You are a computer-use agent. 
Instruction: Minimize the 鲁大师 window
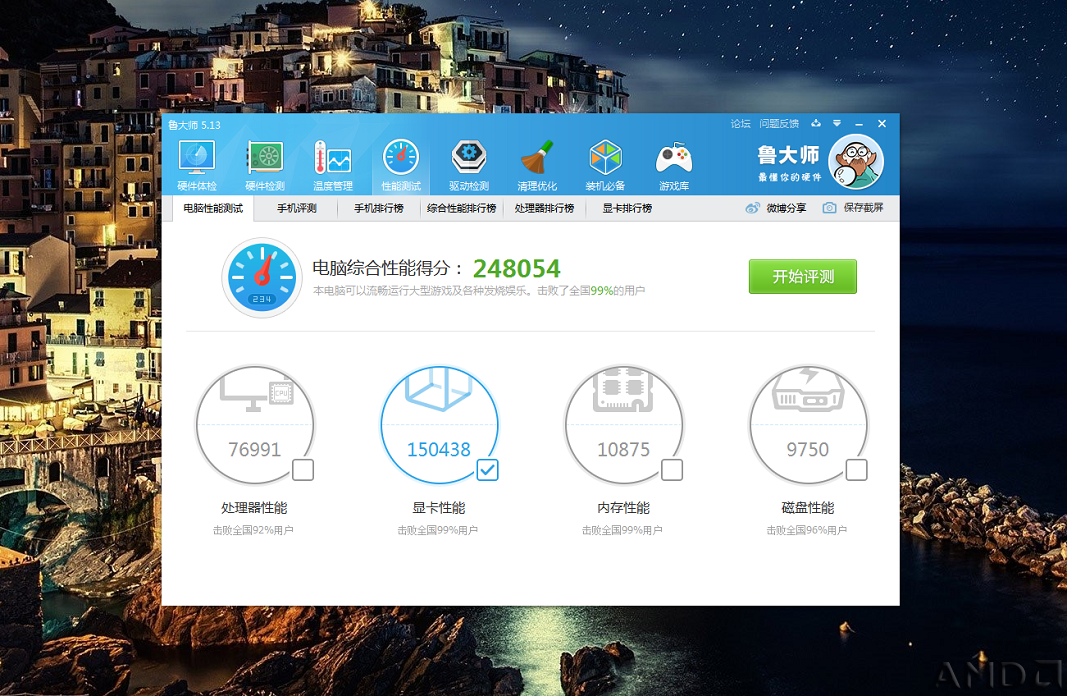pos(859,124)
